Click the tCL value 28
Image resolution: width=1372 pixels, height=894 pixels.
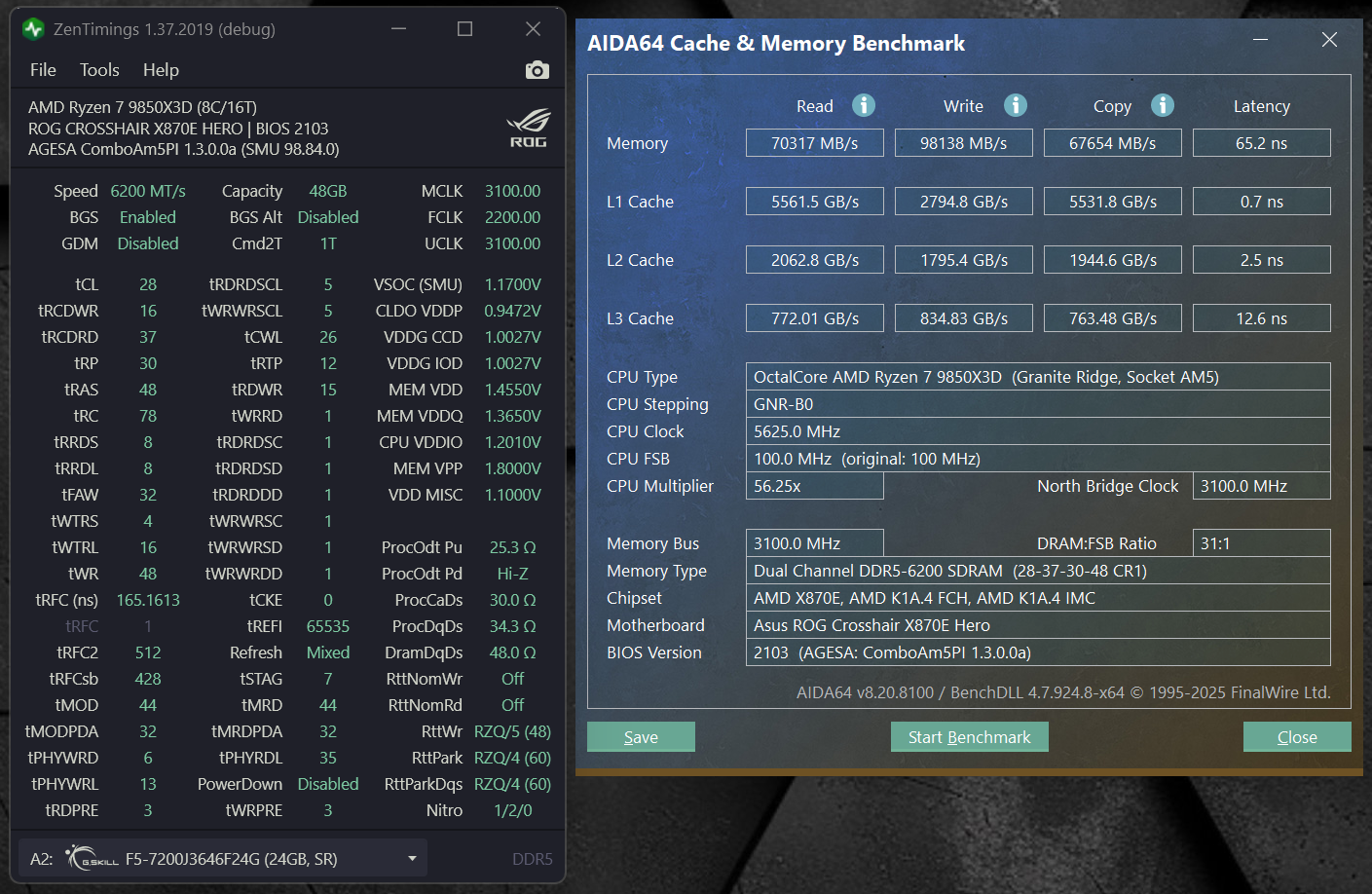click(x=148, y=284)
